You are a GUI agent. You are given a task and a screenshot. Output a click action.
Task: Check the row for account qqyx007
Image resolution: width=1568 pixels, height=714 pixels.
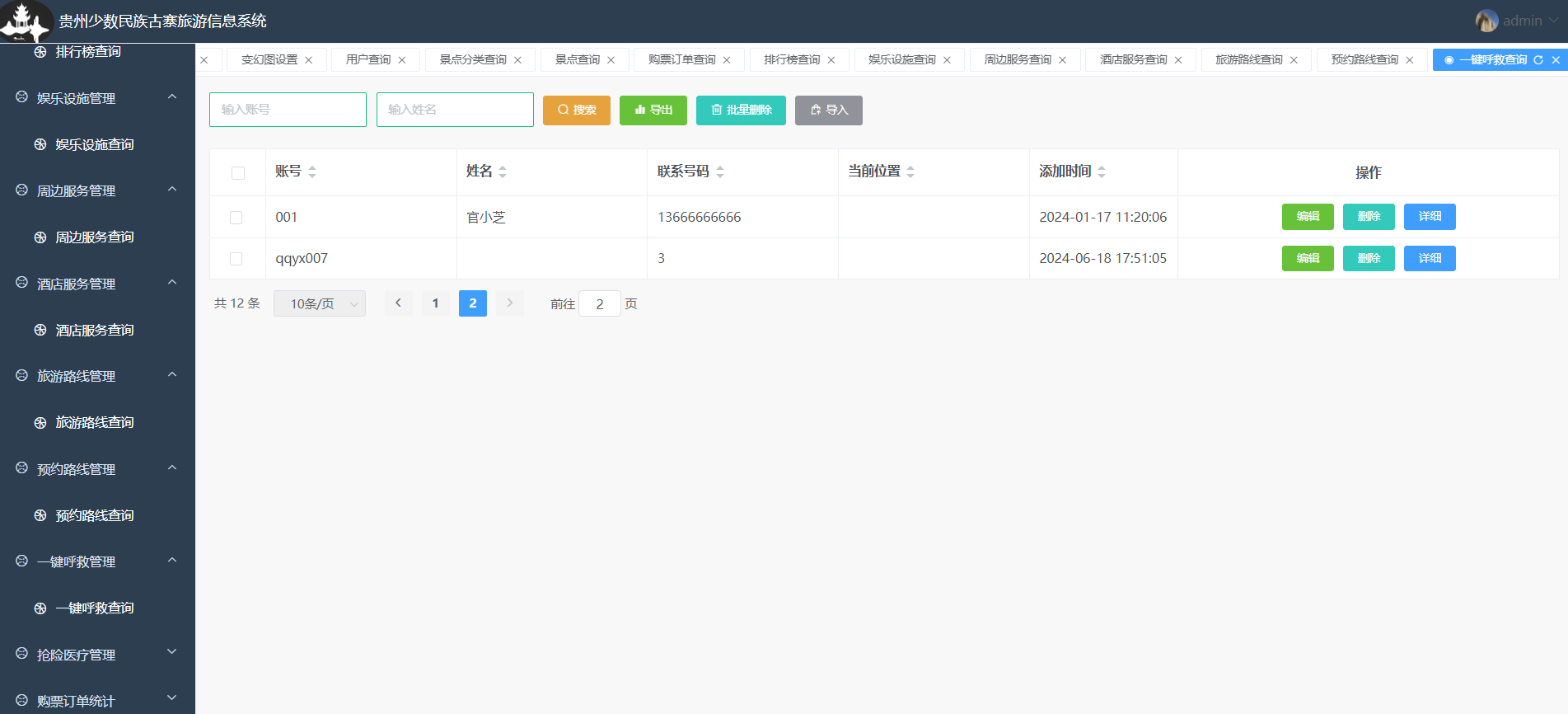236,259
